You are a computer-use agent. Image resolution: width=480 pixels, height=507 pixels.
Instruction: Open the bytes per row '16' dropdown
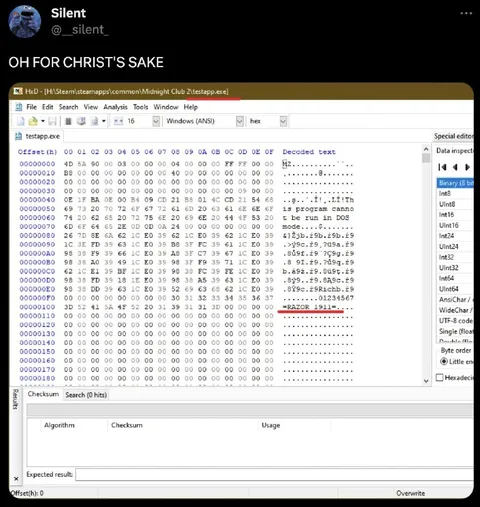click(x=156, y=121)
